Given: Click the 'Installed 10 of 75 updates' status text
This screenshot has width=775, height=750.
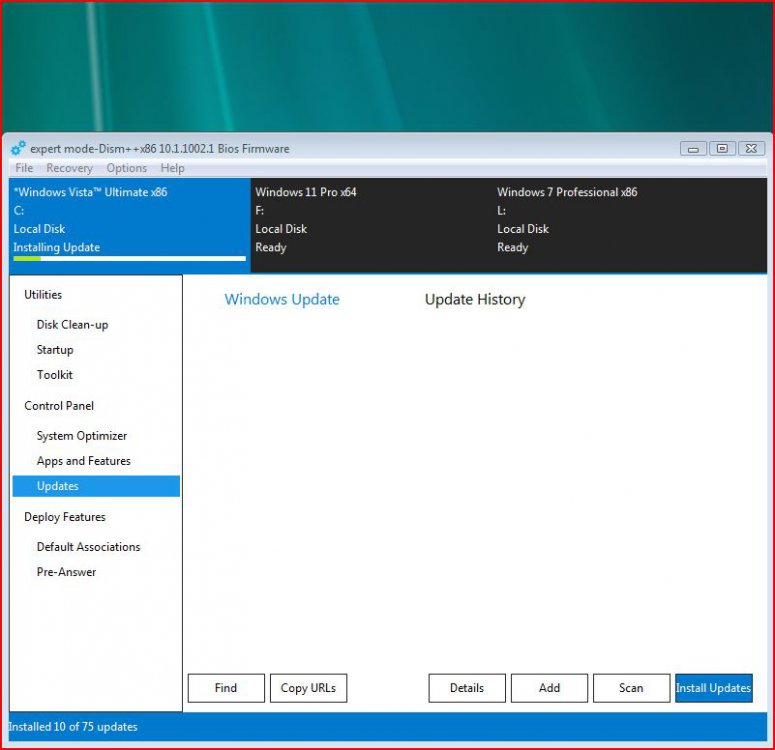Looking at the screenshot, I should tap(73, 727).
